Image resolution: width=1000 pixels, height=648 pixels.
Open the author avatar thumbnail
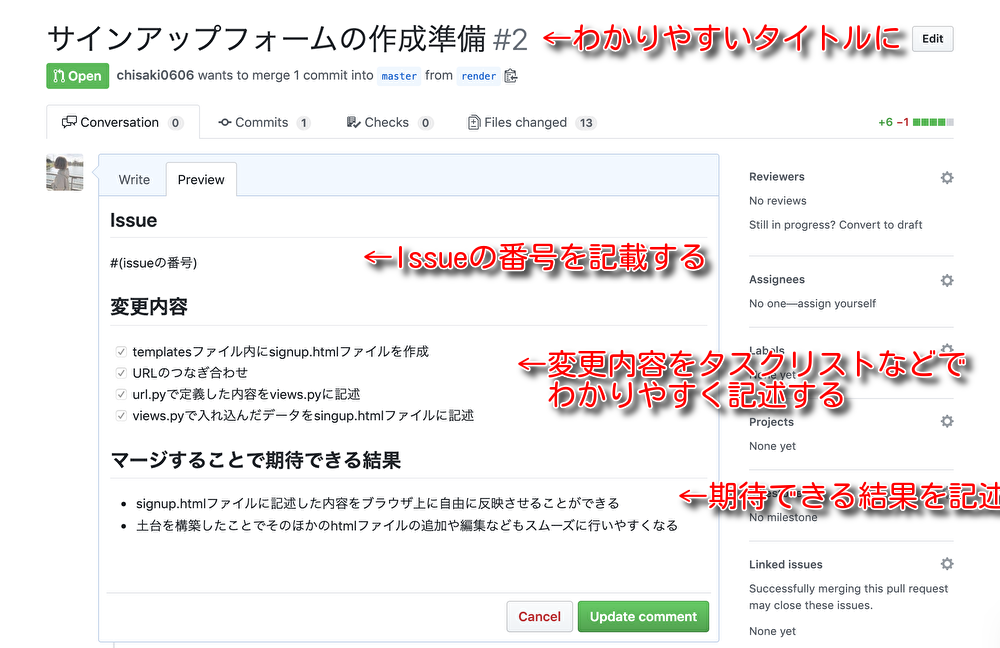click(64, 172)
